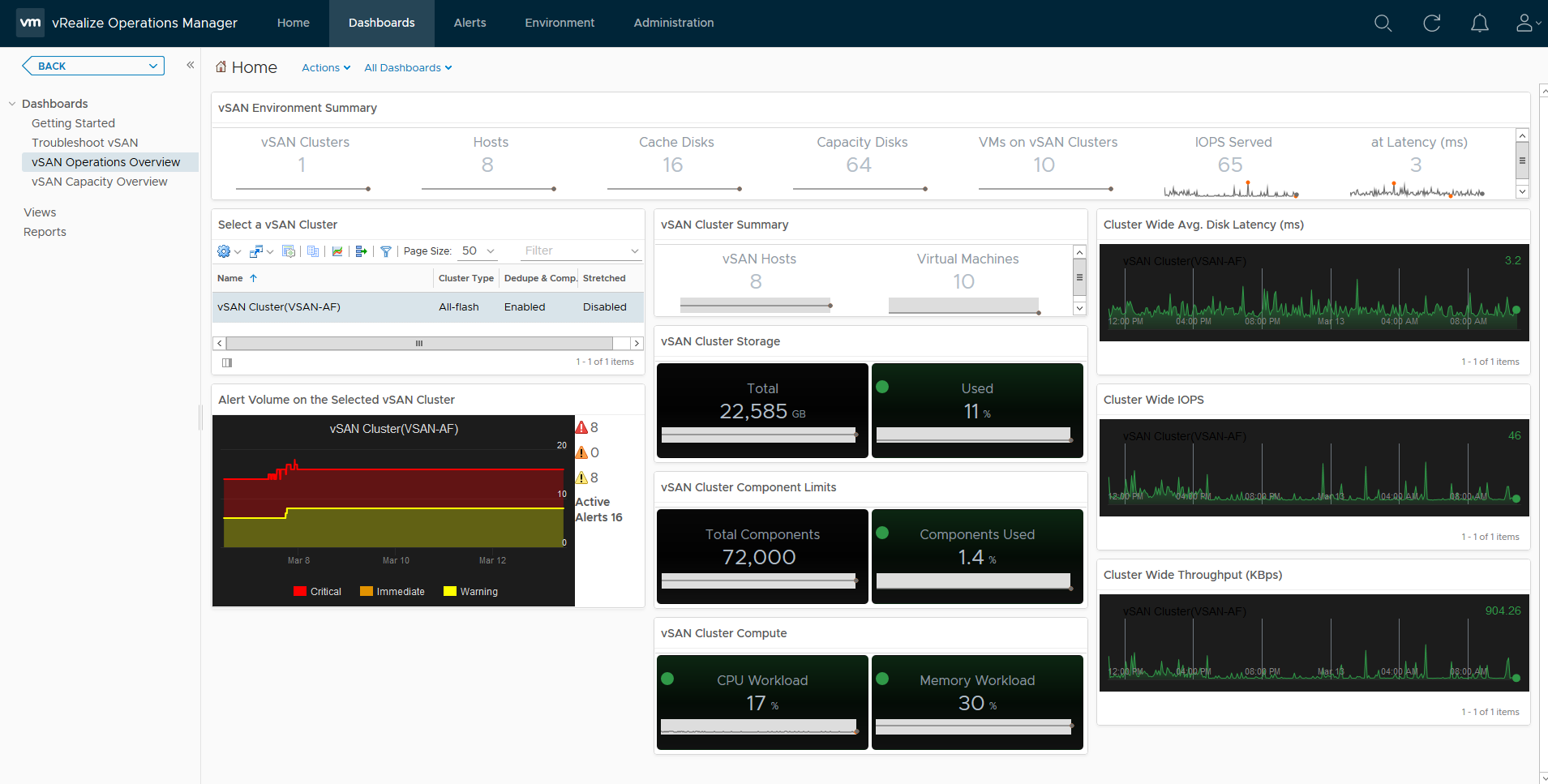
Task: Select vSAN Cluster(VSAN-AF) row
Action: click(427, 307)
